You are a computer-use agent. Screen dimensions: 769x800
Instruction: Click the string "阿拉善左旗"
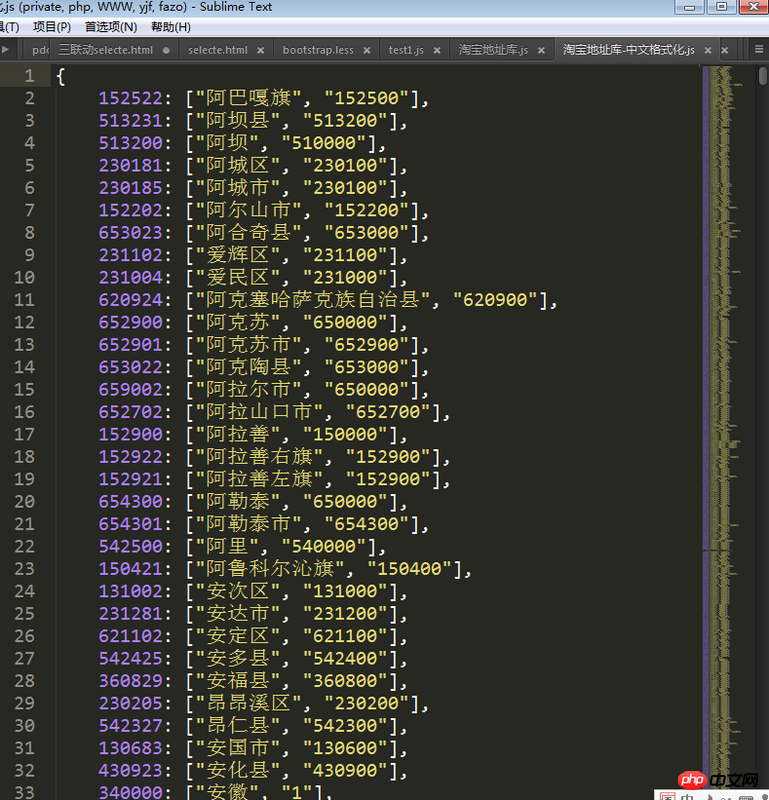259,480
